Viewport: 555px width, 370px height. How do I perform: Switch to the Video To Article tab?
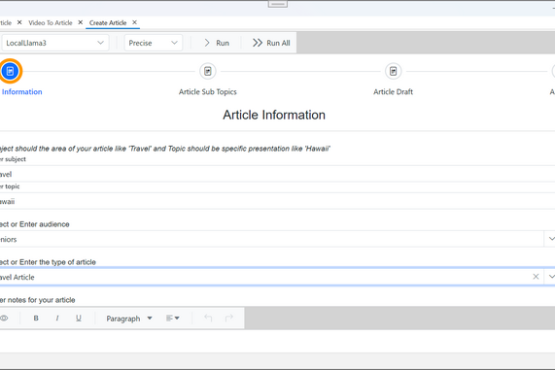pos(50,23)
